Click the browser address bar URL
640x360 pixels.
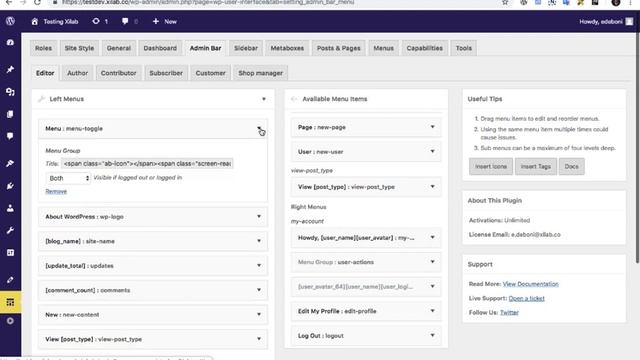(x=208, y=2)
